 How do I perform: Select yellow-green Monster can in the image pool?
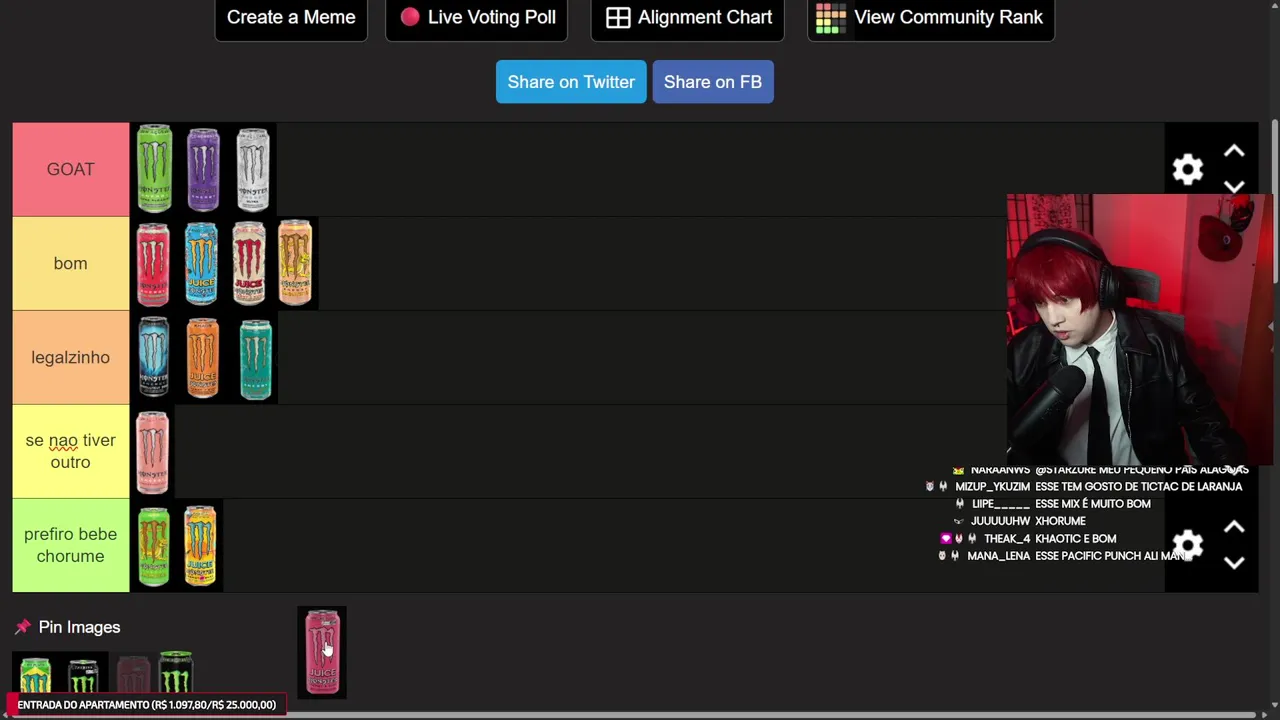tap(36, 675)
